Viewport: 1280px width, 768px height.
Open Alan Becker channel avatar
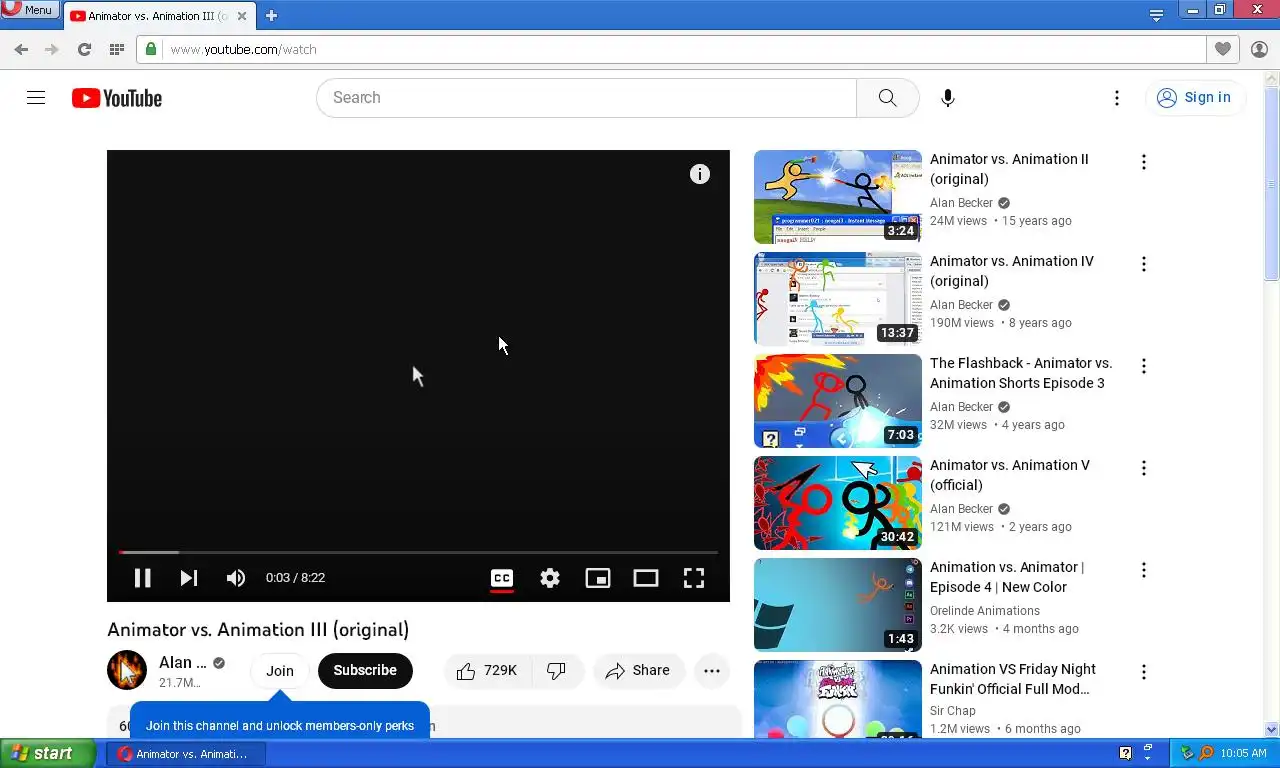(127, 670)
